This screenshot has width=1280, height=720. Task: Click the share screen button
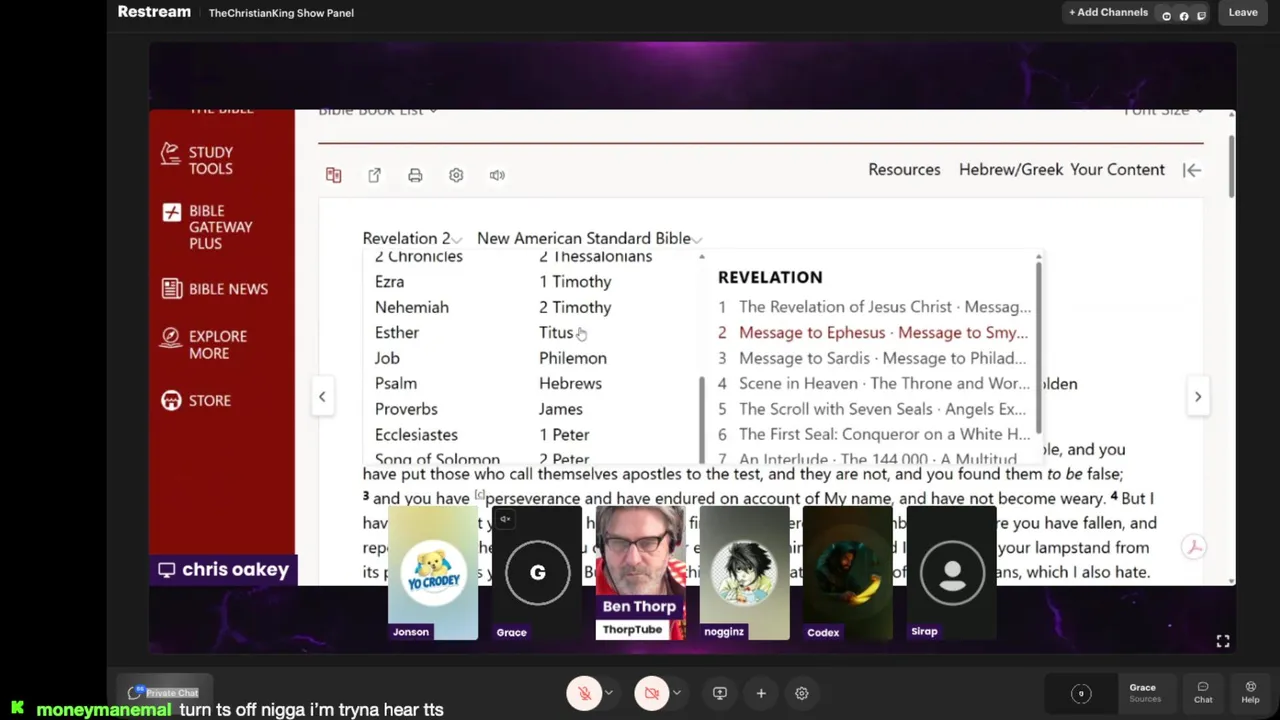720,693
